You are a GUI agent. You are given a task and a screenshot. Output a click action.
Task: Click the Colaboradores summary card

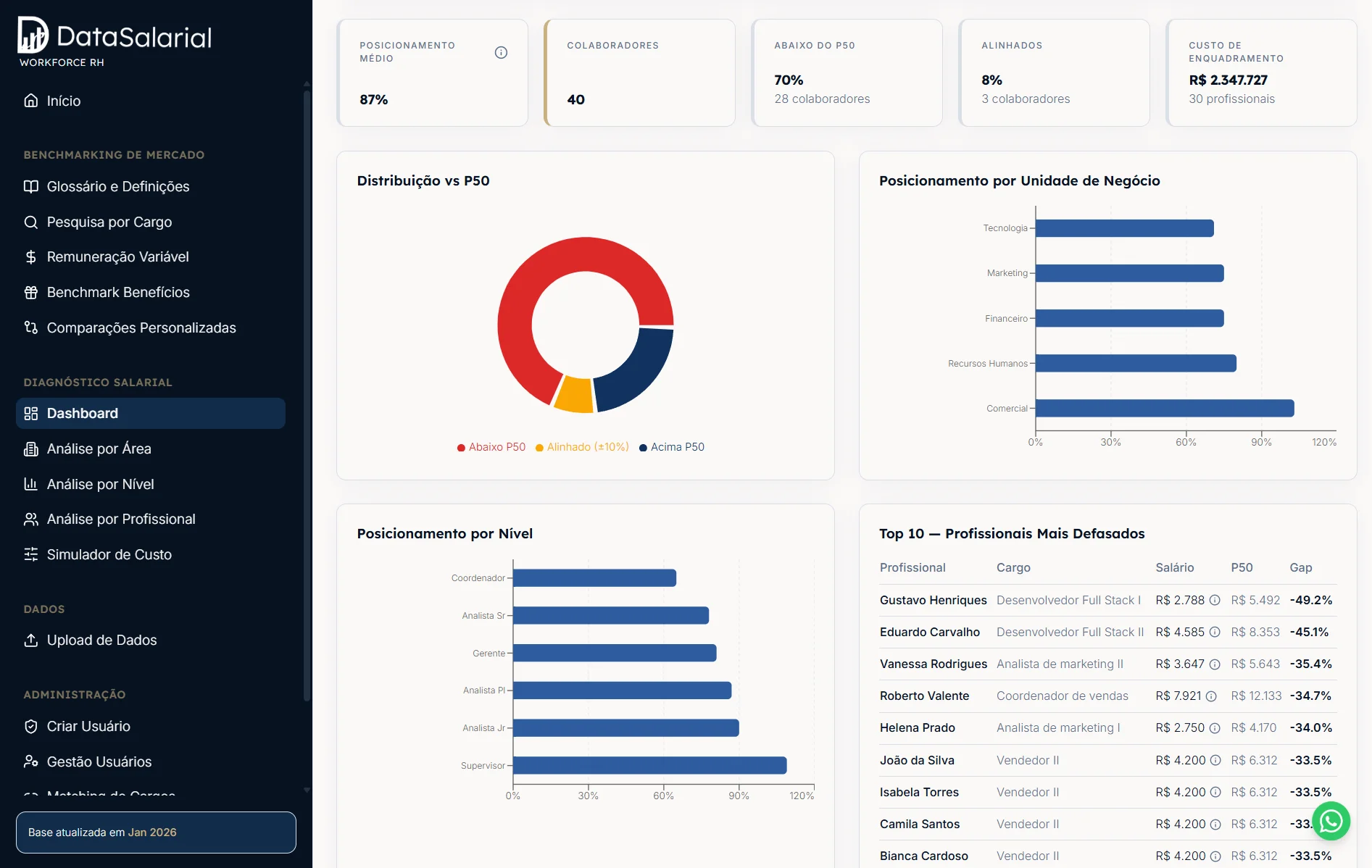[639, 73]
